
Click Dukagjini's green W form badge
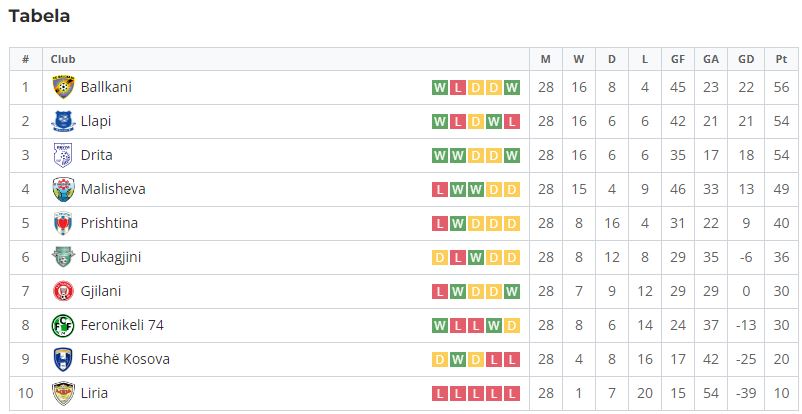coord(476,257)
